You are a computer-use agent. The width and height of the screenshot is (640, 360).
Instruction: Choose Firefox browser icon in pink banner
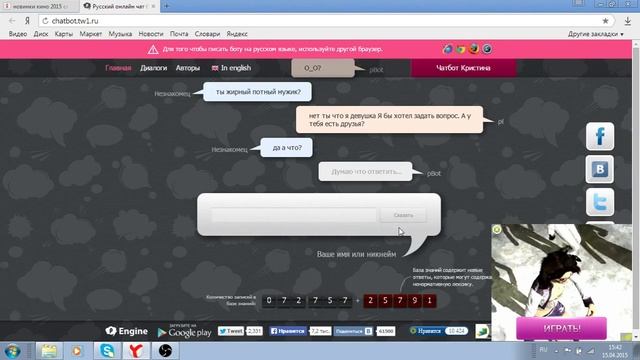(x=474, y=49)
